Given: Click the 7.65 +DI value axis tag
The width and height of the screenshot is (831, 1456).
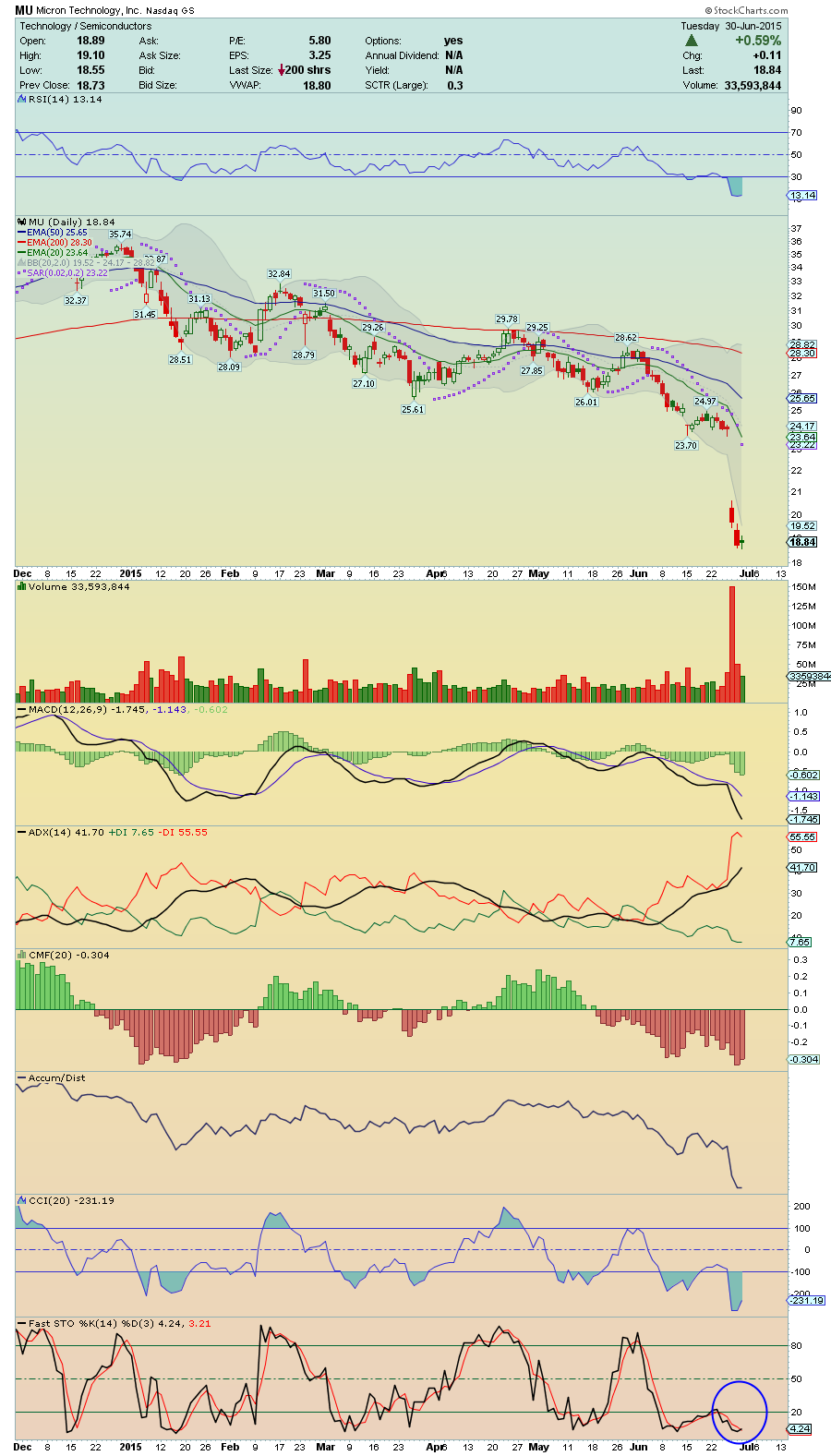Looking at the screenshot, I should tap(800, 942).
